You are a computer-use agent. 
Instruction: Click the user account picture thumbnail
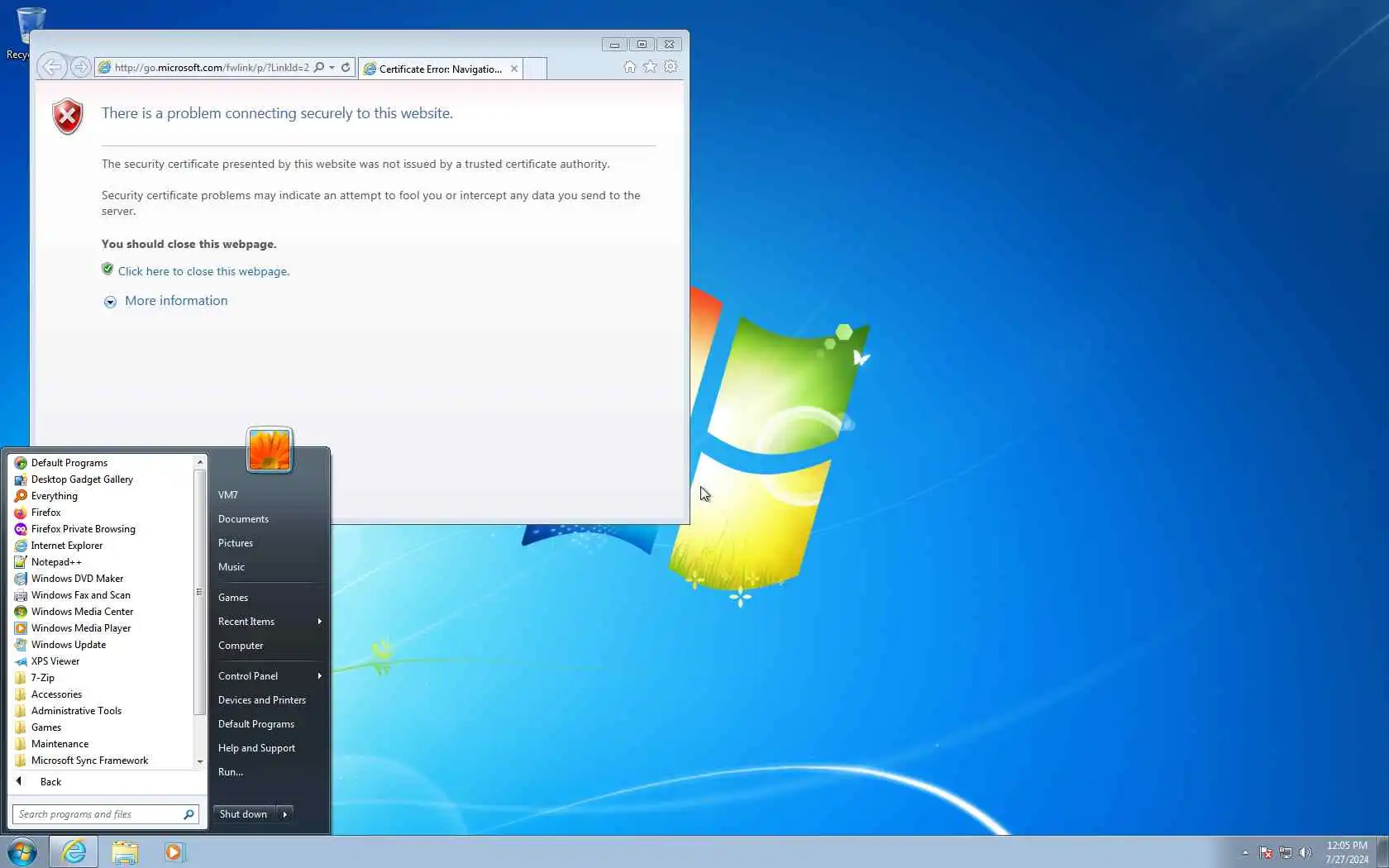(270, 450)
